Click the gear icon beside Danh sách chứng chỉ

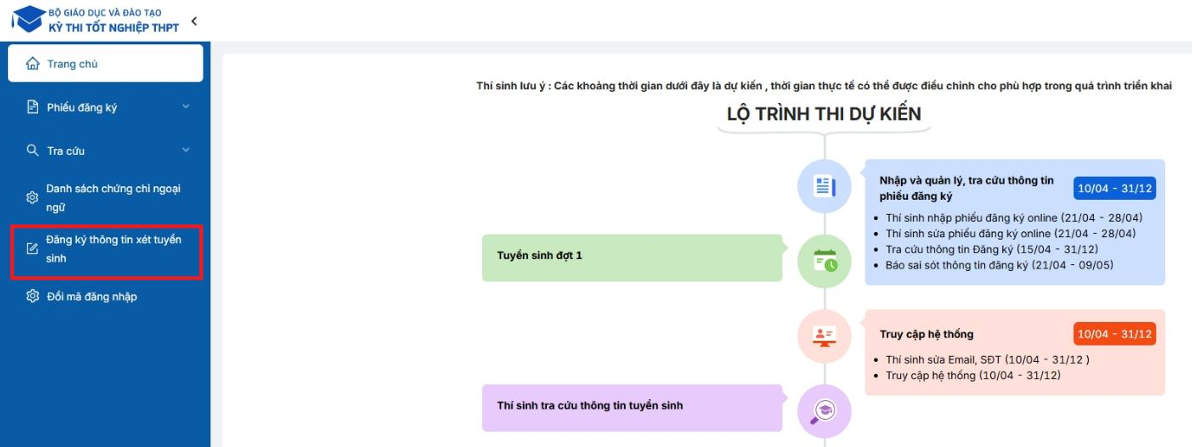click(33, 198)
